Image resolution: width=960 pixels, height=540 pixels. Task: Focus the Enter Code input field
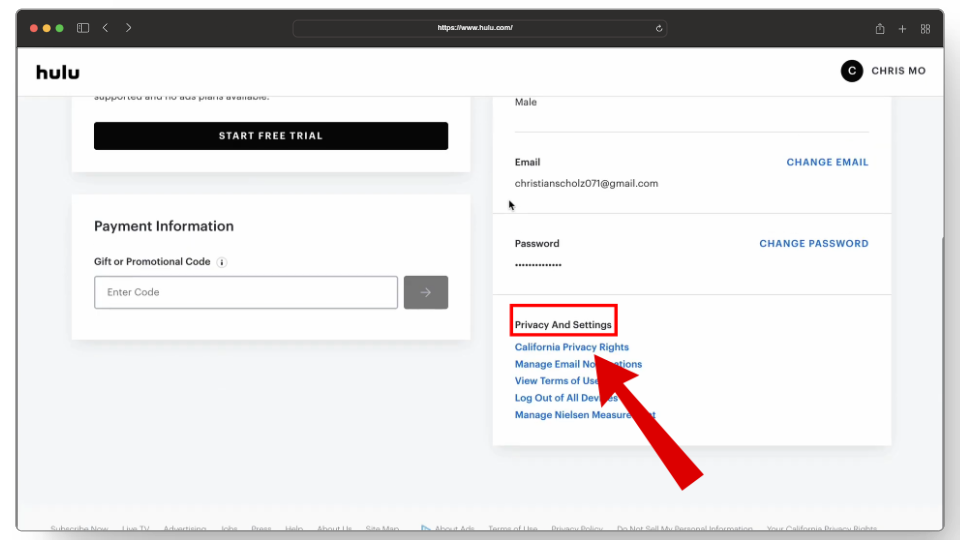click(246, 292)
